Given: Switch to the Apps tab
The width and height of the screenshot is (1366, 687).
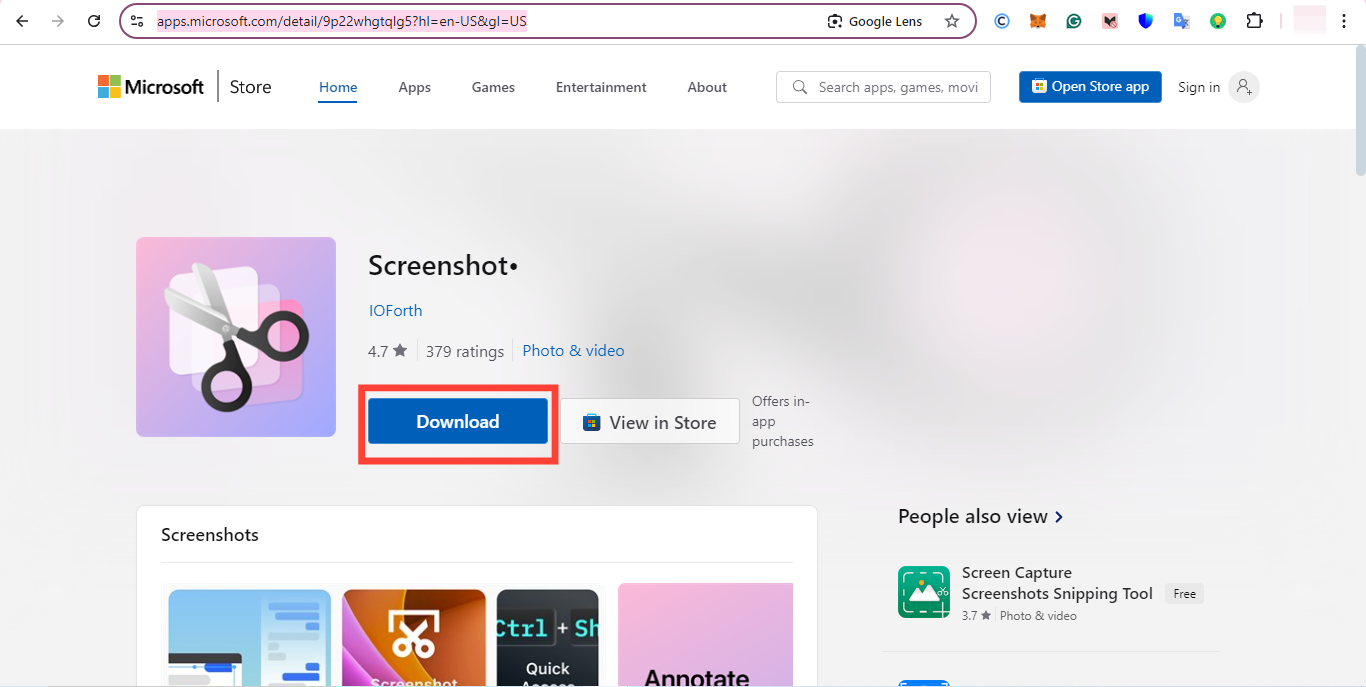Looking at the screenshot, I should tap(414, 87).
